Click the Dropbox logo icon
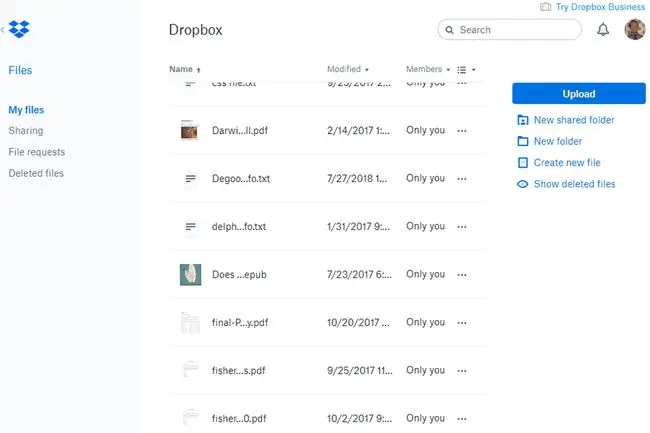The height and width of the screenshot is (433, 650). point(19,29)
